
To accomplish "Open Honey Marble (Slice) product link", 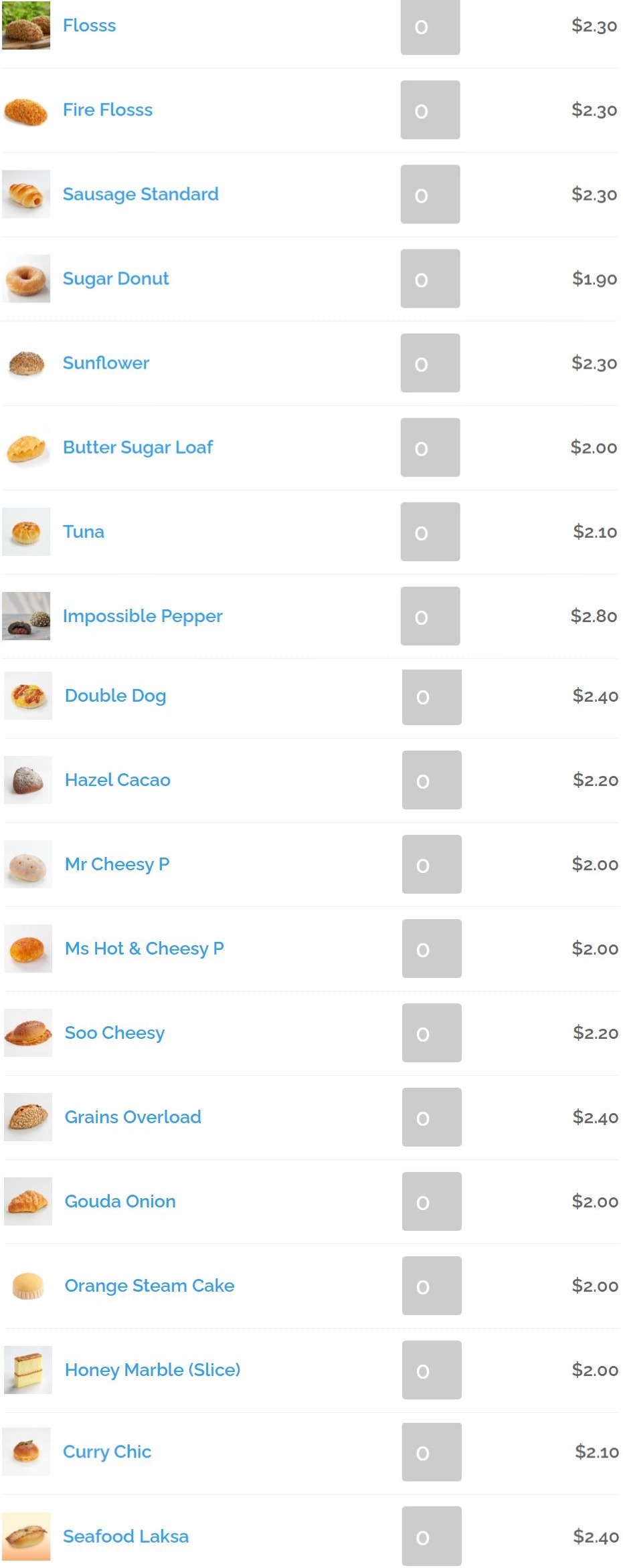I will (x=153, y=1369).
